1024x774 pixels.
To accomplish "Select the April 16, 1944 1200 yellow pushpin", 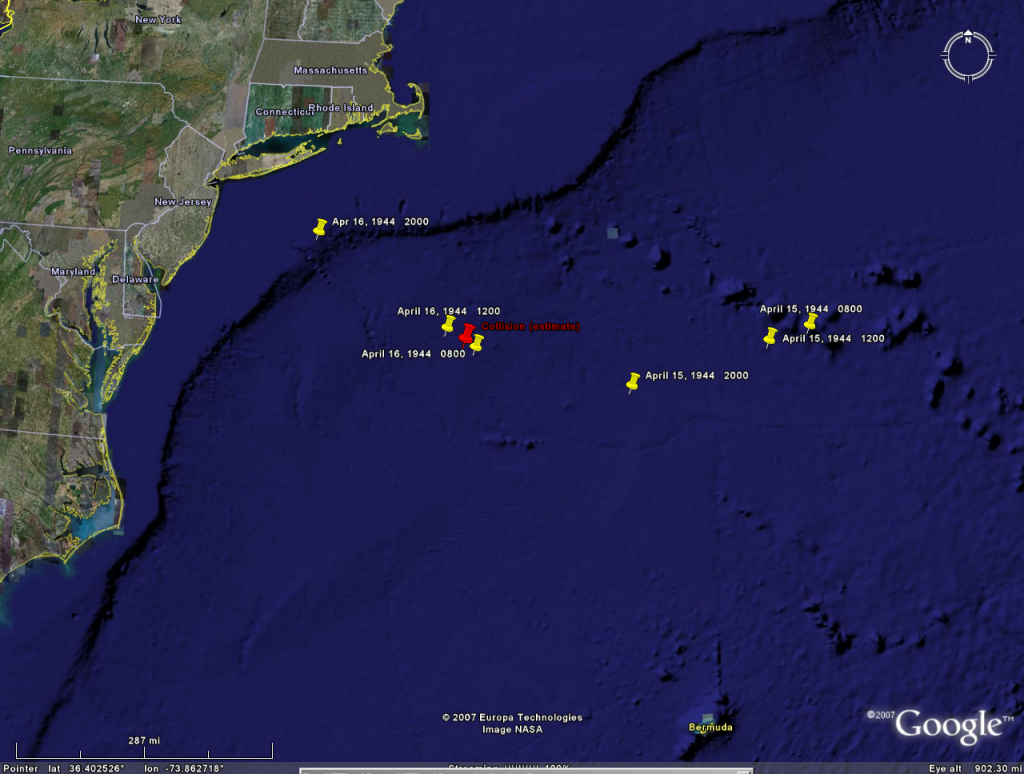I will pyautogui.click(x=449, y=325).
